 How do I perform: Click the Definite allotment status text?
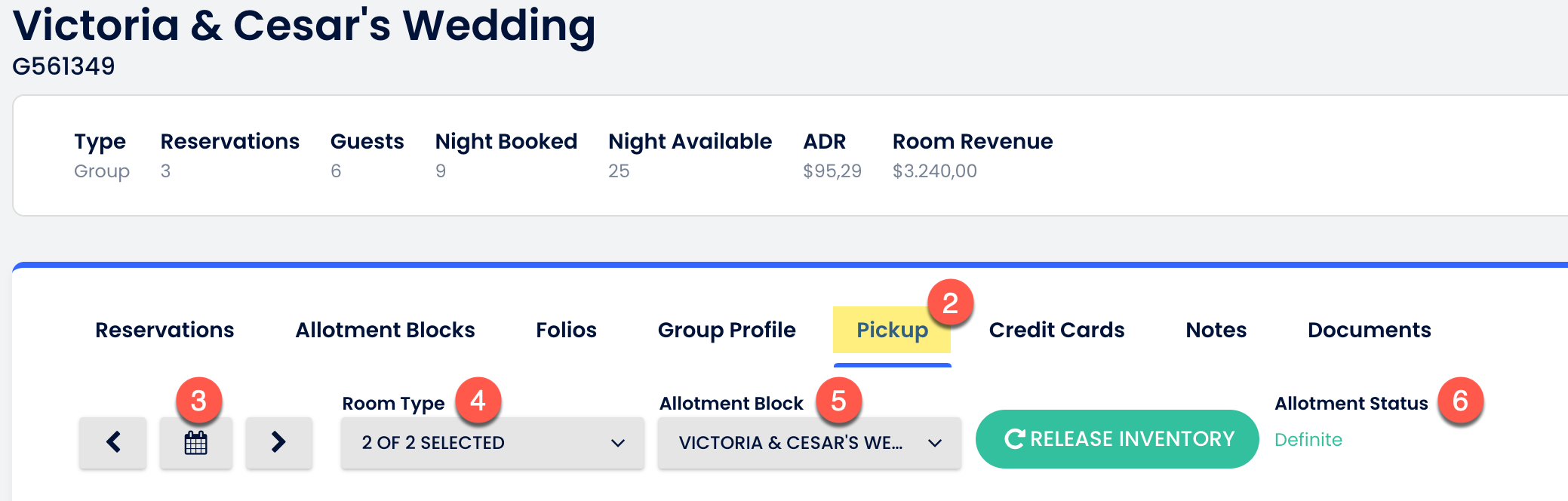1308,440
